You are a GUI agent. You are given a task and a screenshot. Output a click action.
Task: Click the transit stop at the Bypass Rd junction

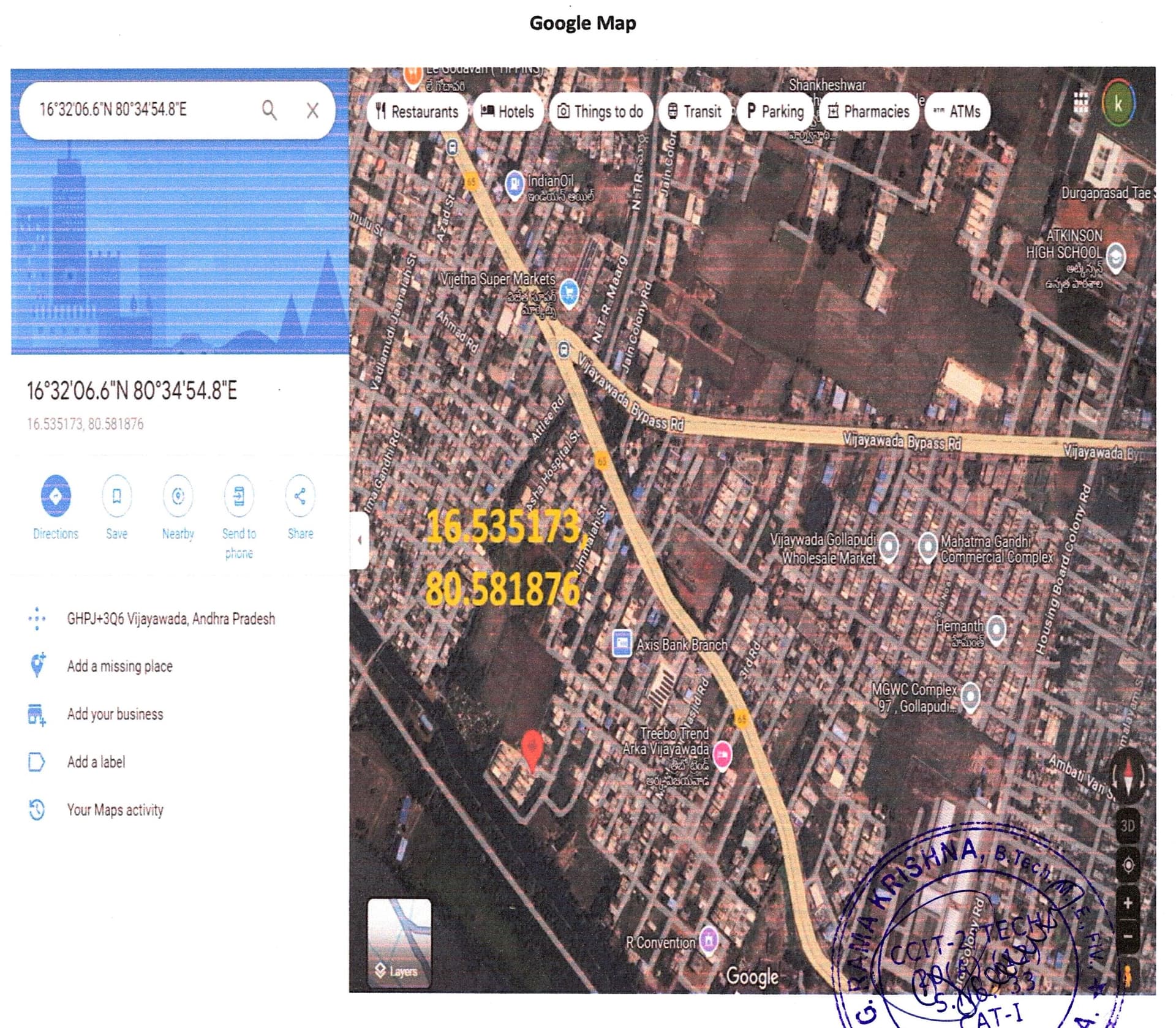click(563, 350)
